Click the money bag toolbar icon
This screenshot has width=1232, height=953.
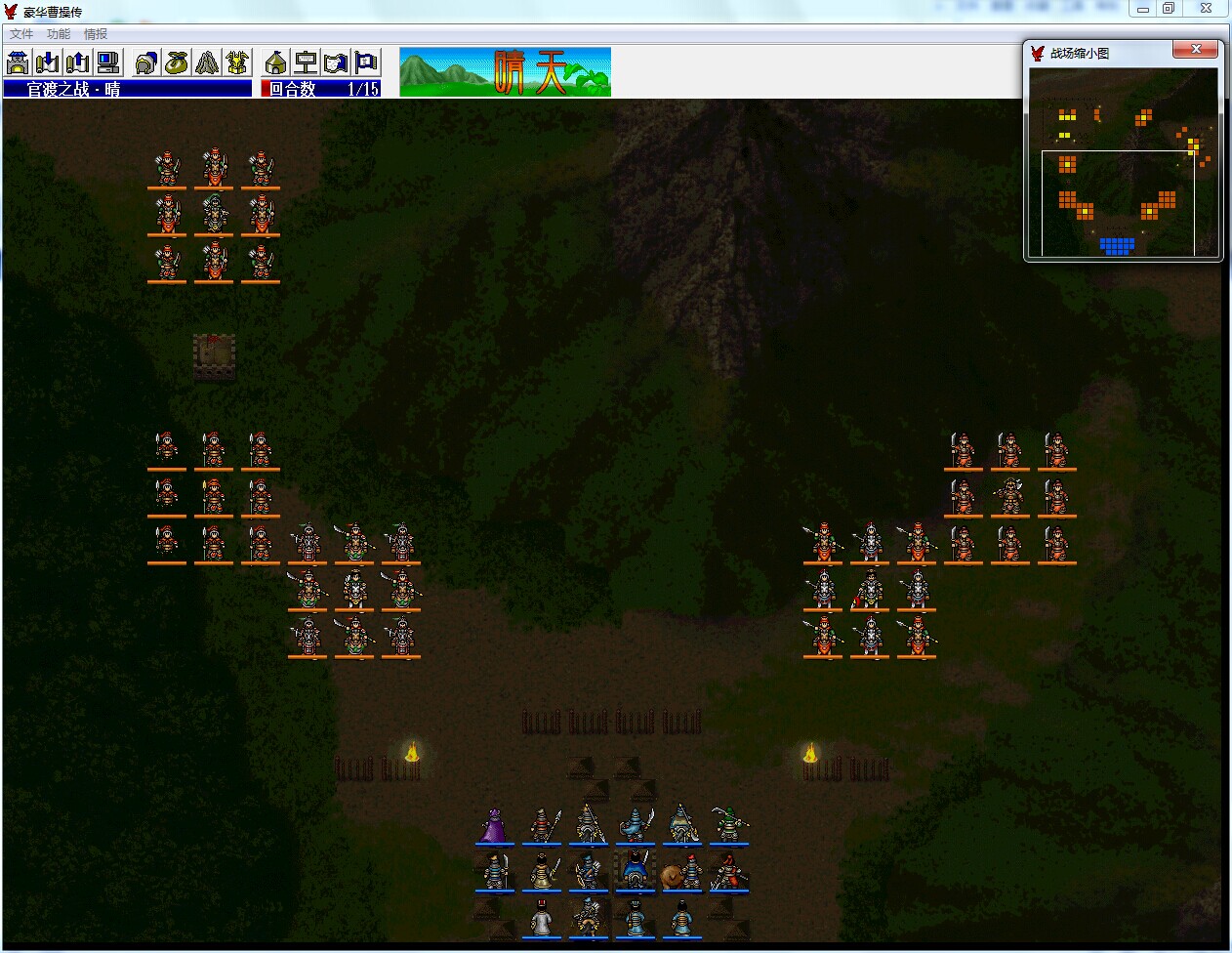click(x=177, y=63)
